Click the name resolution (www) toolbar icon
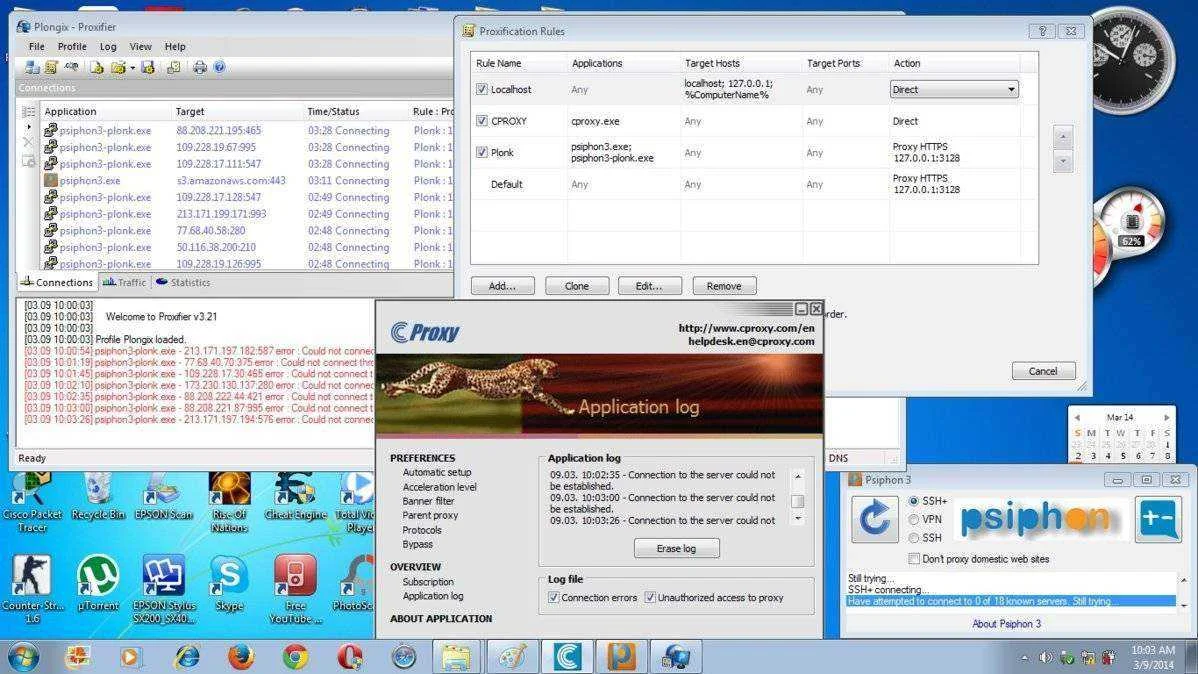Viewport: 1198px width, 674px height. [x=72, y=67]
